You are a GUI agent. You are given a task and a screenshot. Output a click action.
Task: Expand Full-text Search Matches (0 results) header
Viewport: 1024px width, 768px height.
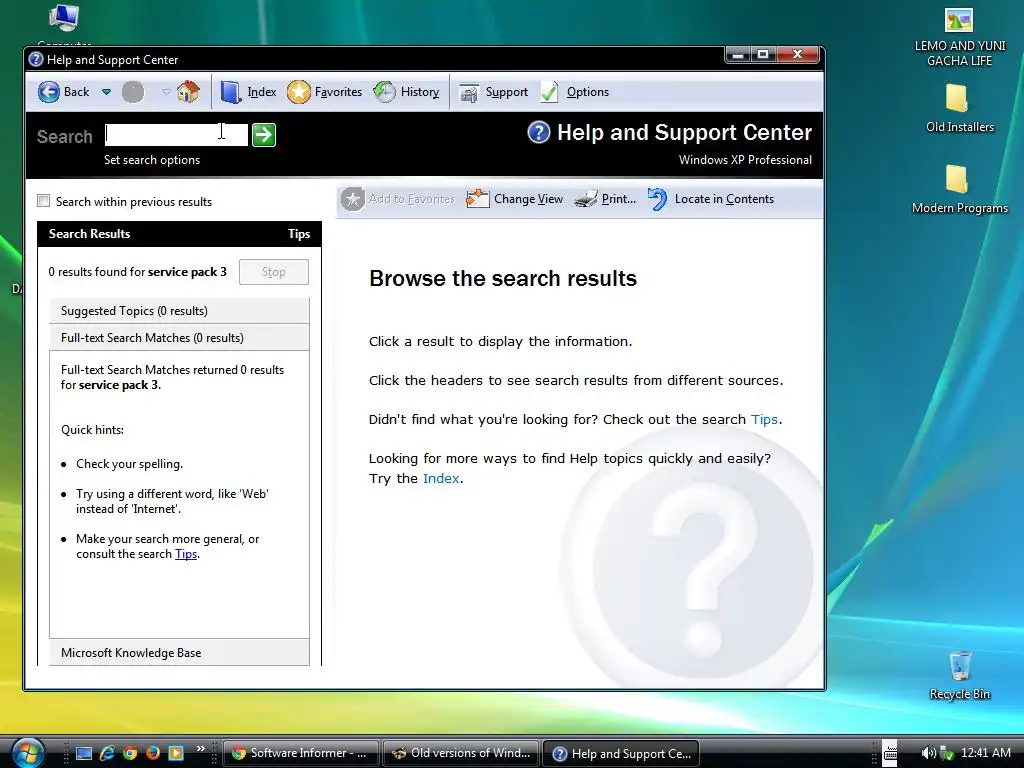180,338
